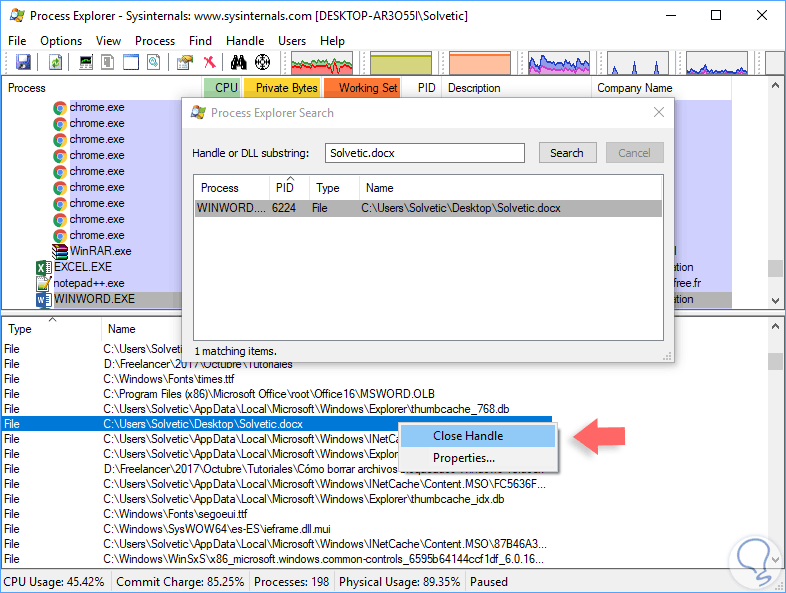
Task: Click the Private Bytes column header
Action: coord(282,88)
